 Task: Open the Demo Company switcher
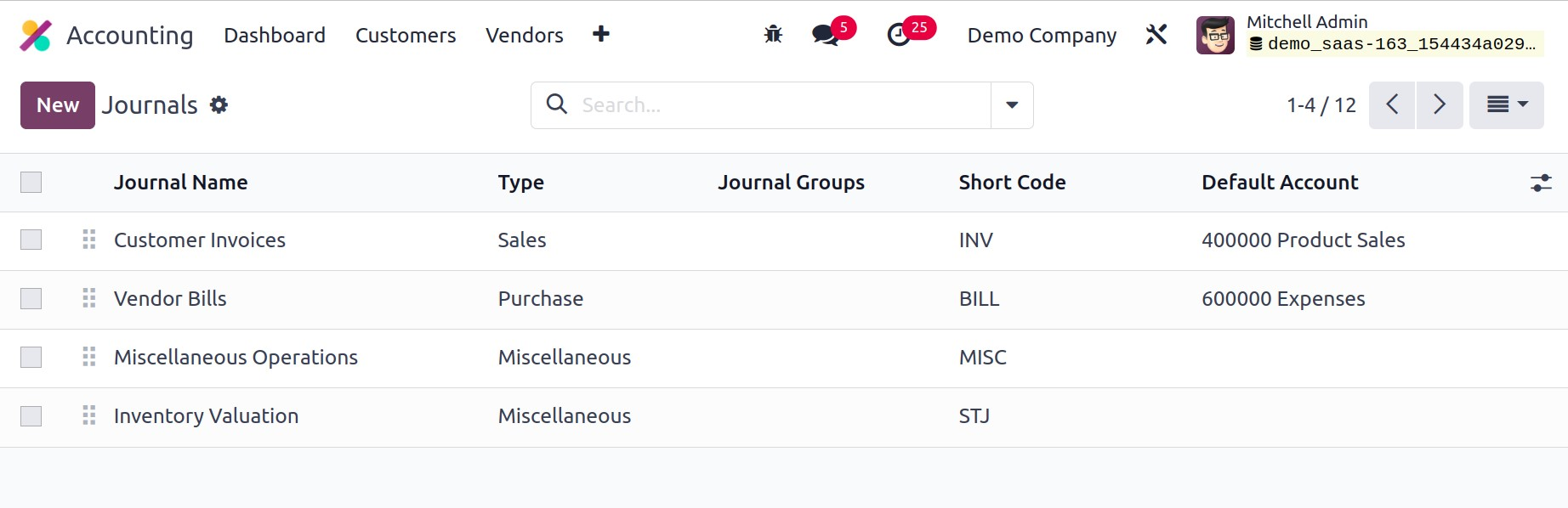click(1042, 36)
